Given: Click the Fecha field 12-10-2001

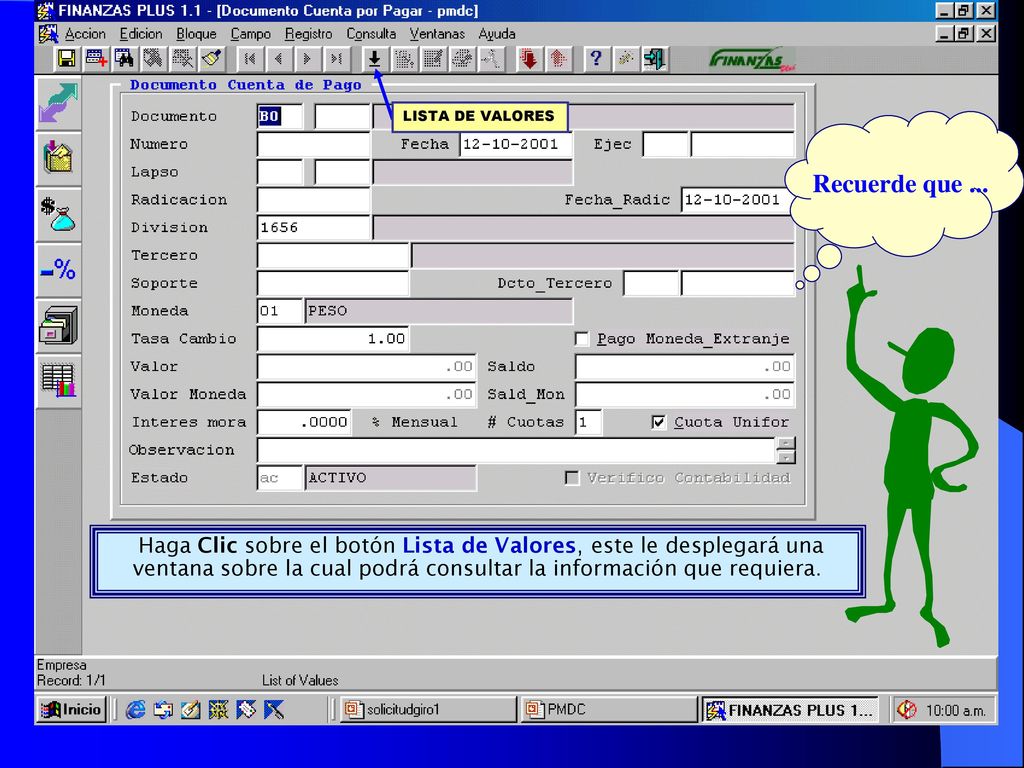Looking at the screenshot, I should pyautogui.click(x=516, y=144).
